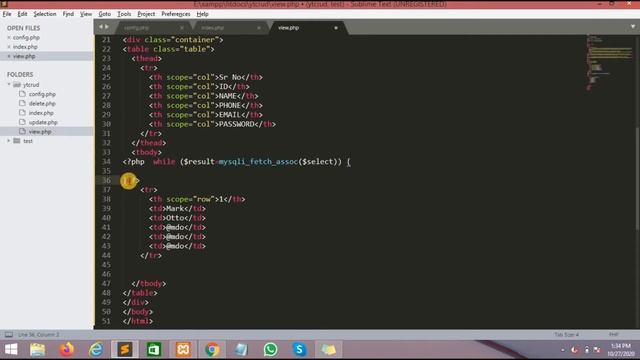Open the Project menu
The width and height of the screenshot is (640, 360).
146,14
